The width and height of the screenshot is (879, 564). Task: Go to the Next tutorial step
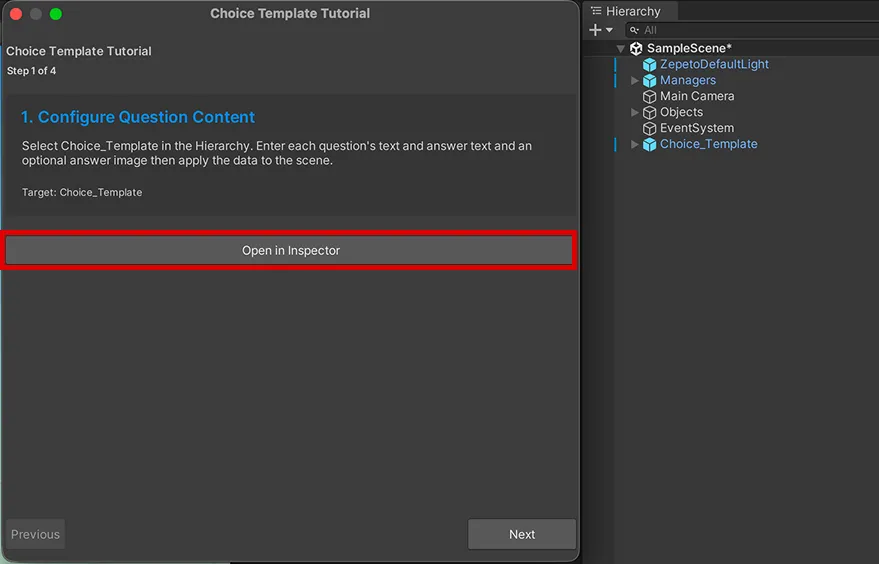pyautogui.click(x=521, y=534)
